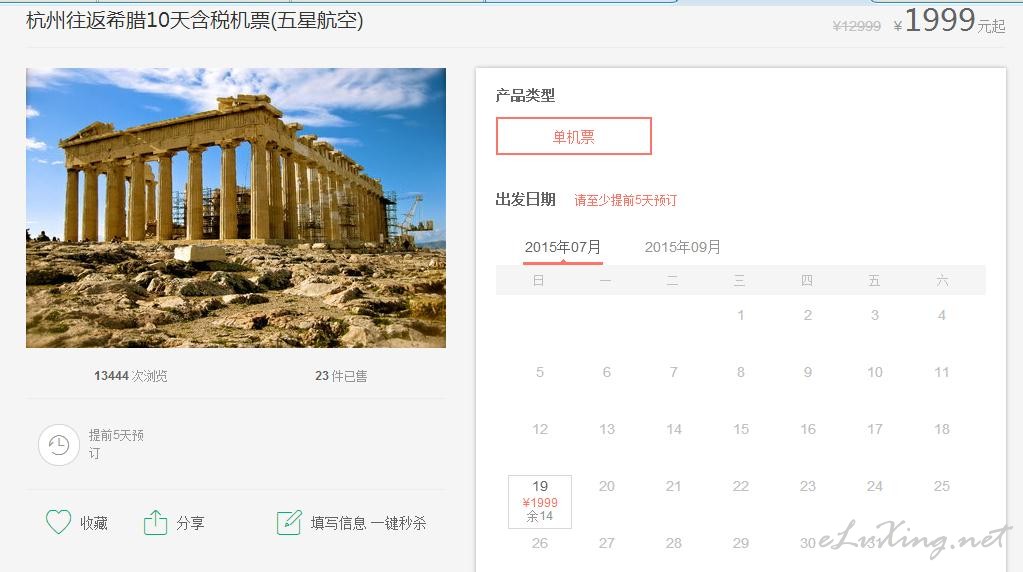Click the 出发日期 heading

(x=525, y=200)
